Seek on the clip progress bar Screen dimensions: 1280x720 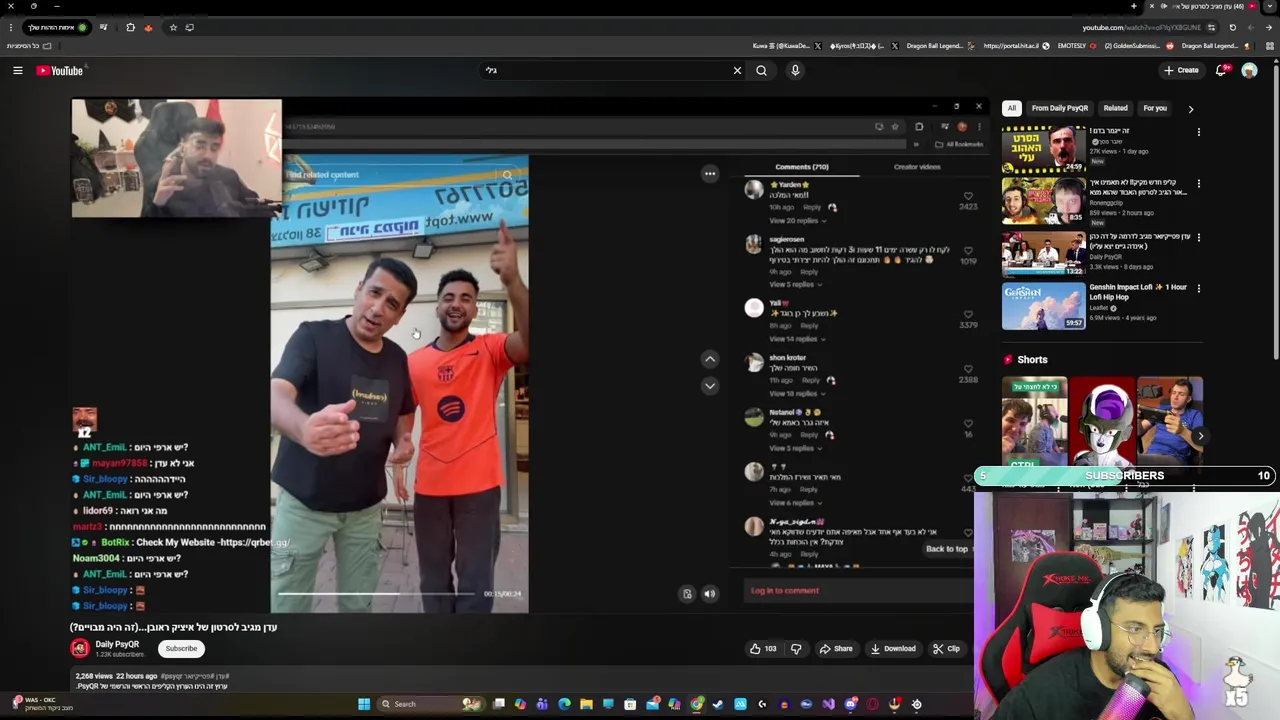377,594
